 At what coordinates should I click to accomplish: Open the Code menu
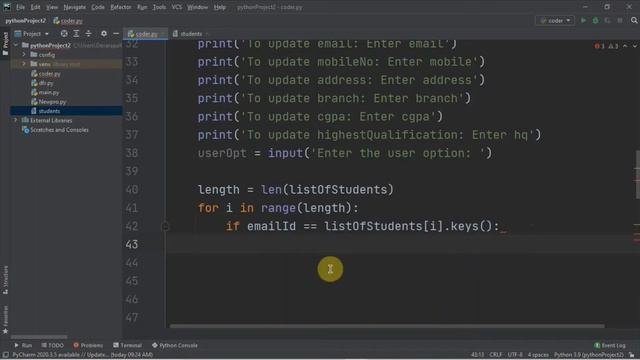click(98, 7)
